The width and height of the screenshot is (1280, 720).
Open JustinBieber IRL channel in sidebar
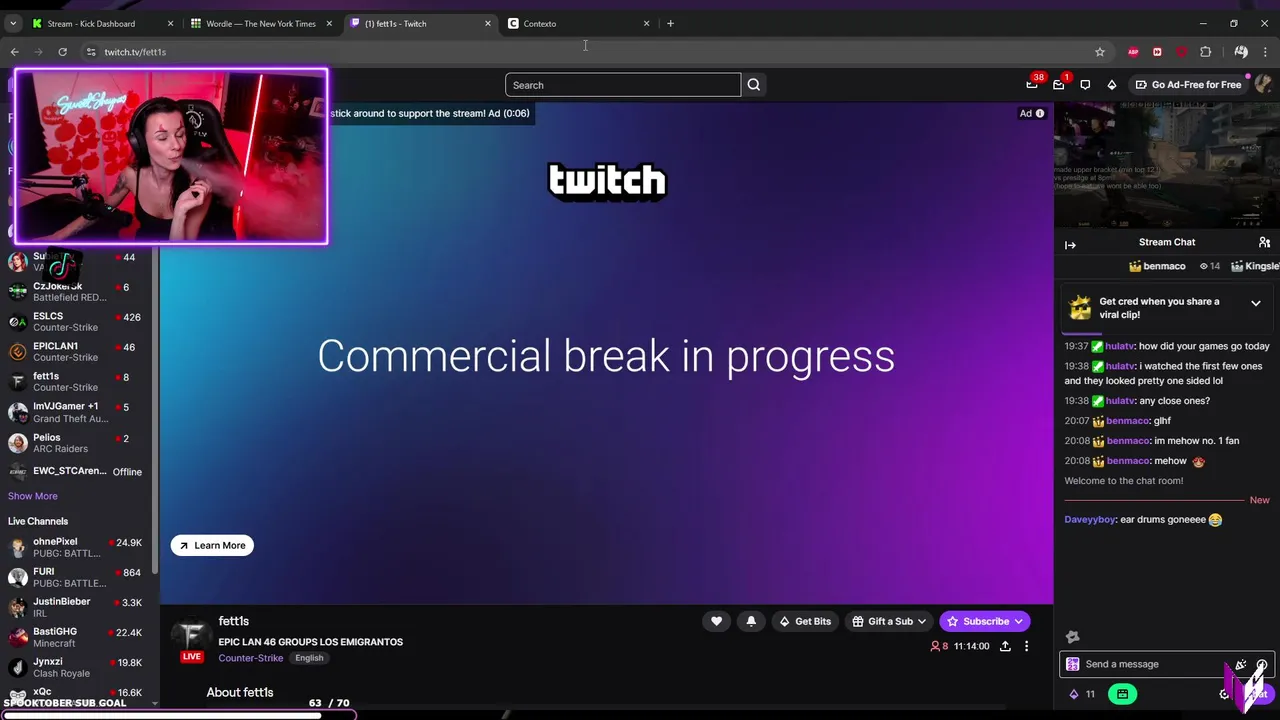click(76, 607)
